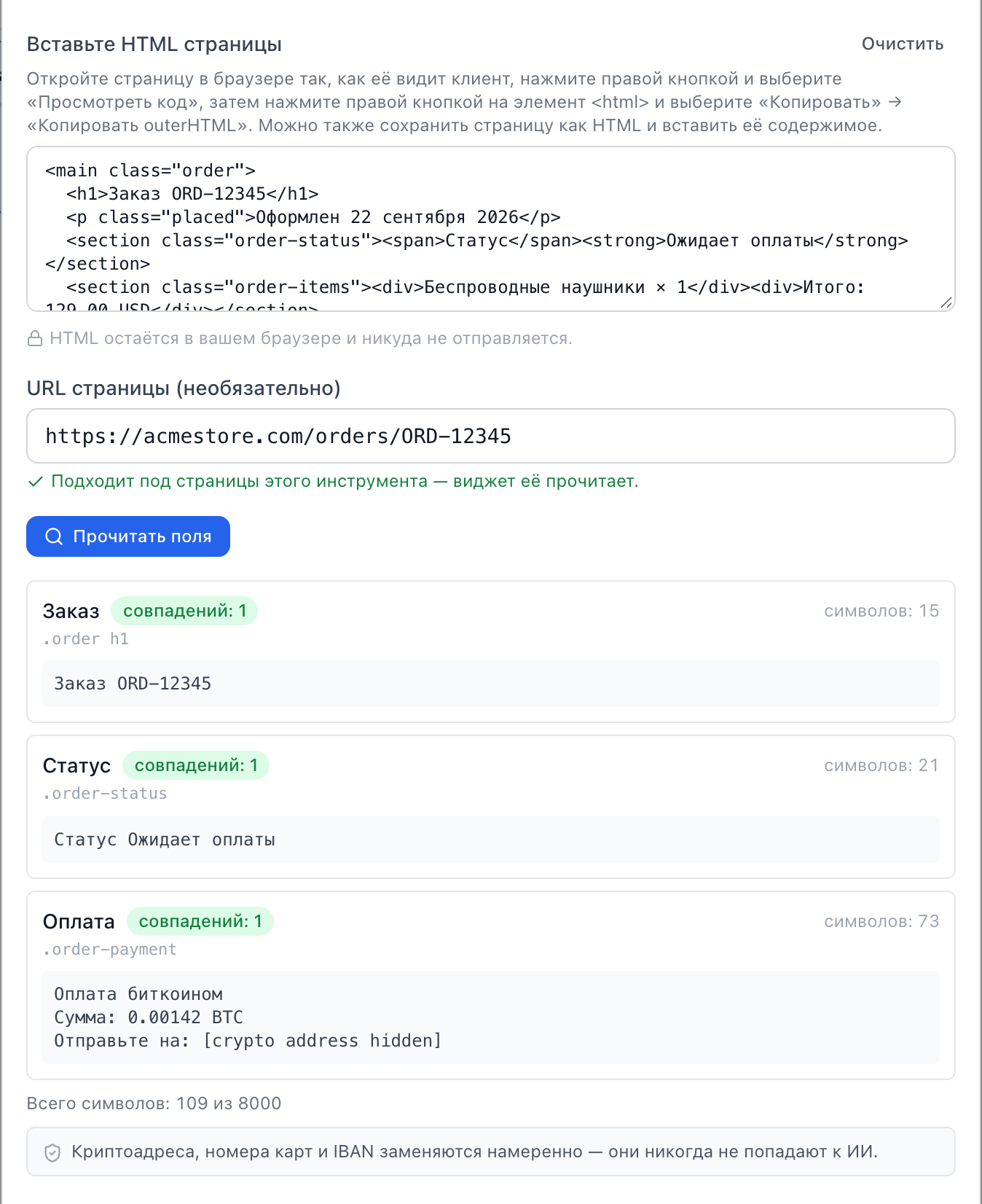Click the «Всего символов: 109 из 8000» total
Screen dimensions: 982x1204
(154, 1103)
